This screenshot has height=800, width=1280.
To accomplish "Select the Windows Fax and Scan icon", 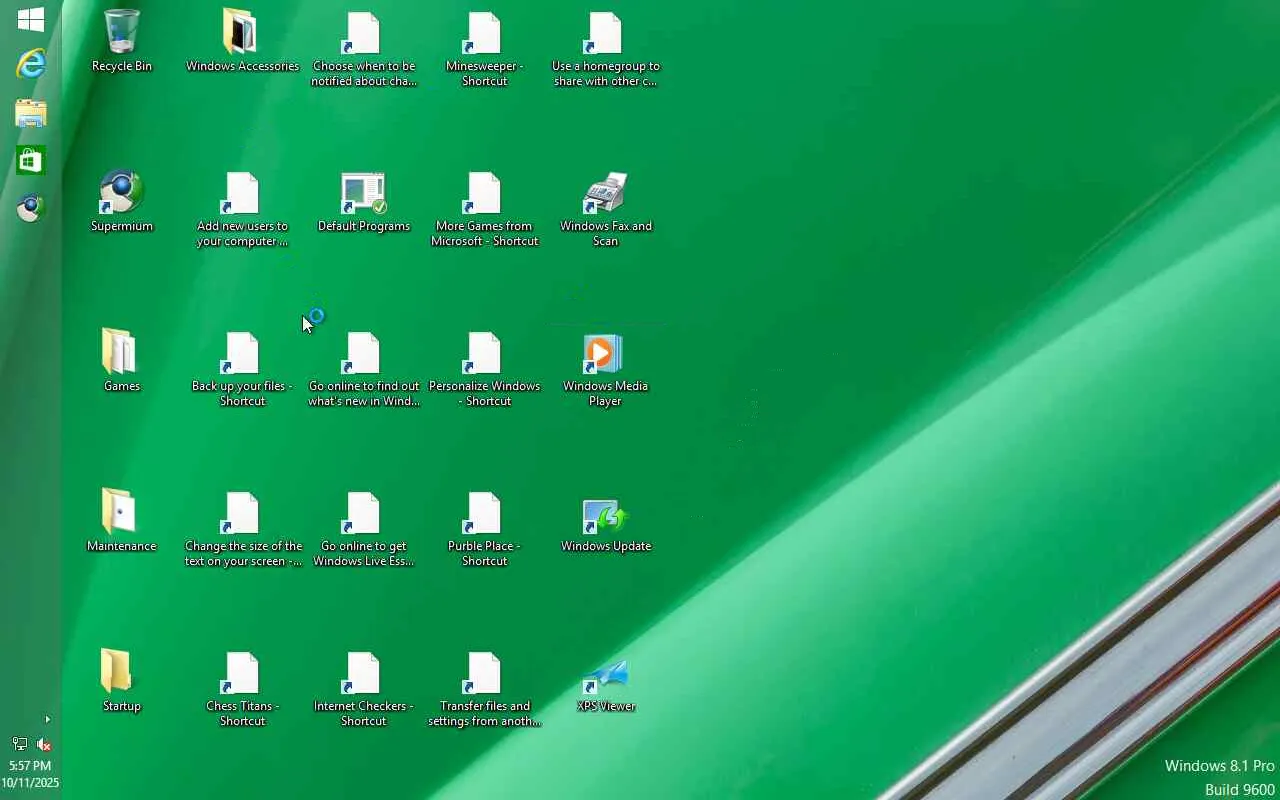I will pyautogui.click(x=605, y=209).
